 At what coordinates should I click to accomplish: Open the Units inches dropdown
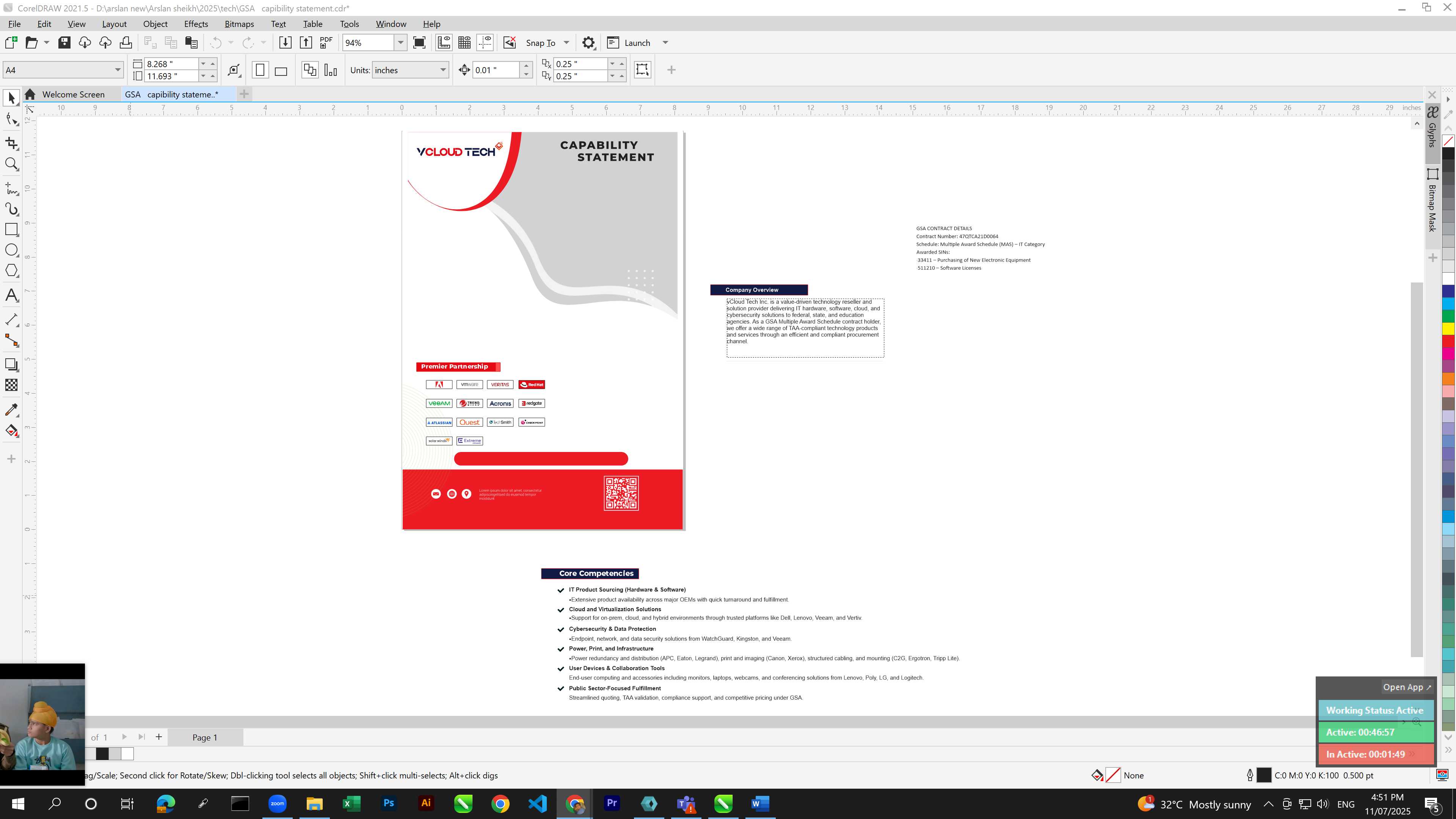(442, 70)
